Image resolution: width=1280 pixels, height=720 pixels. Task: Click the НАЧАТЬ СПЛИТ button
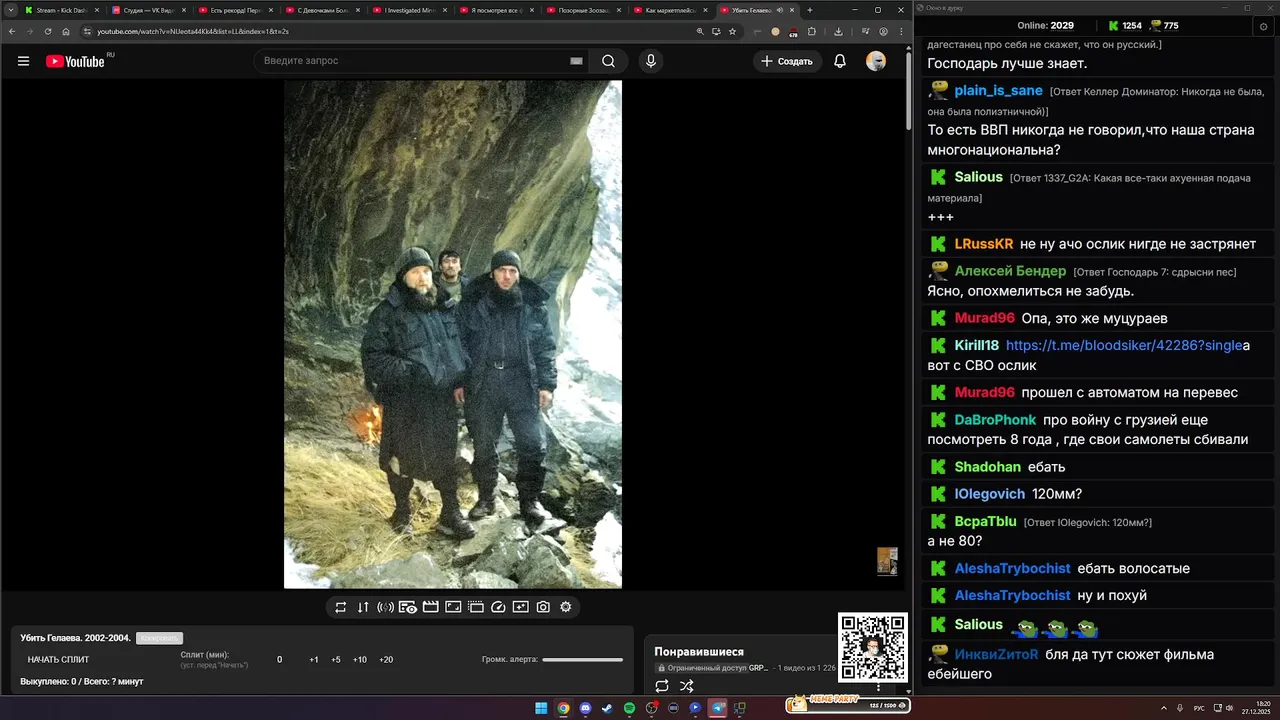[x=58, y=660]
